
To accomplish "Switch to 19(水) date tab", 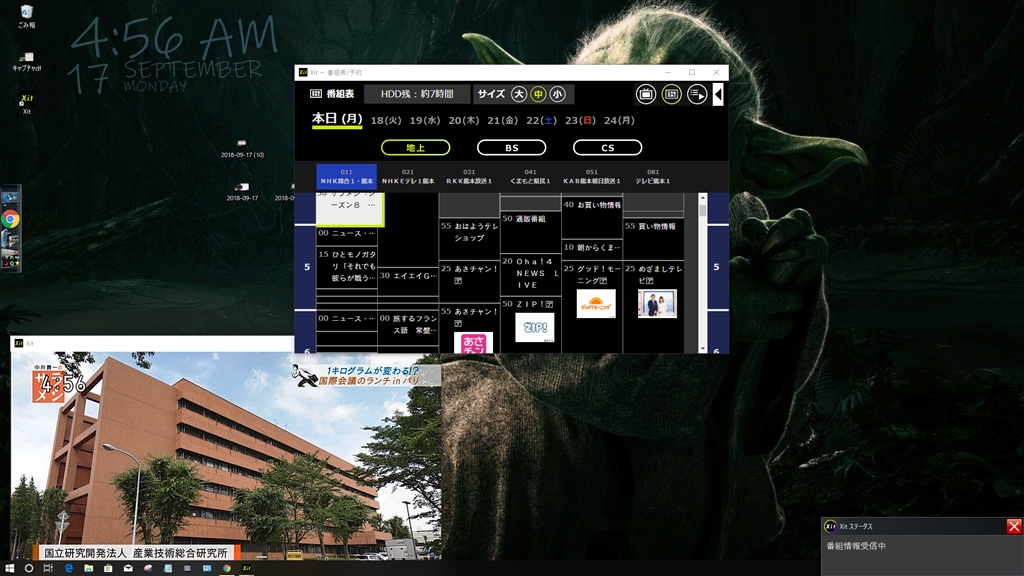I will tap(424, 120).
